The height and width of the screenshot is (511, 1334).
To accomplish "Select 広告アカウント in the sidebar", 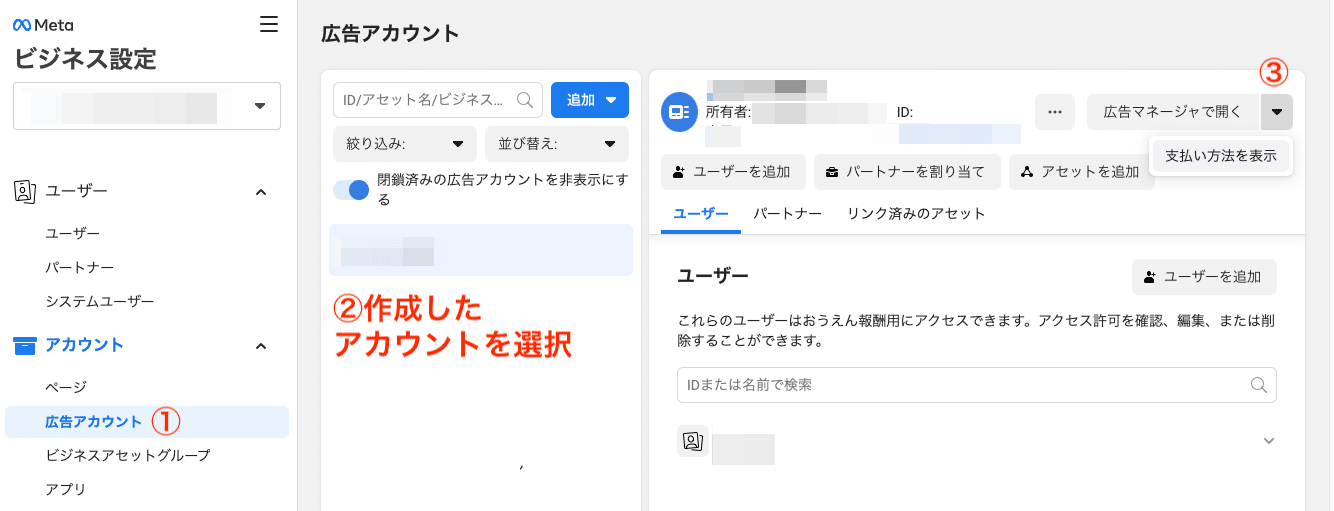I will tap(147, 422).
